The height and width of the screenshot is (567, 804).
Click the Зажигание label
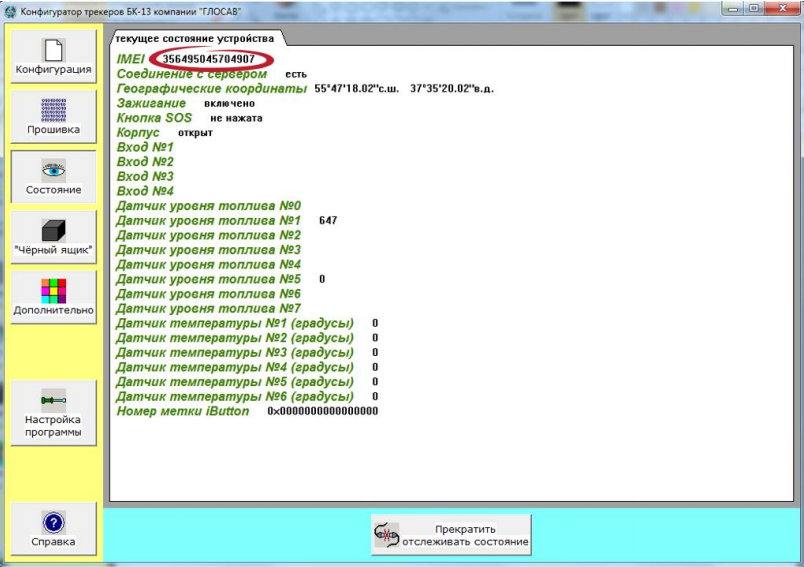(151, 103)
